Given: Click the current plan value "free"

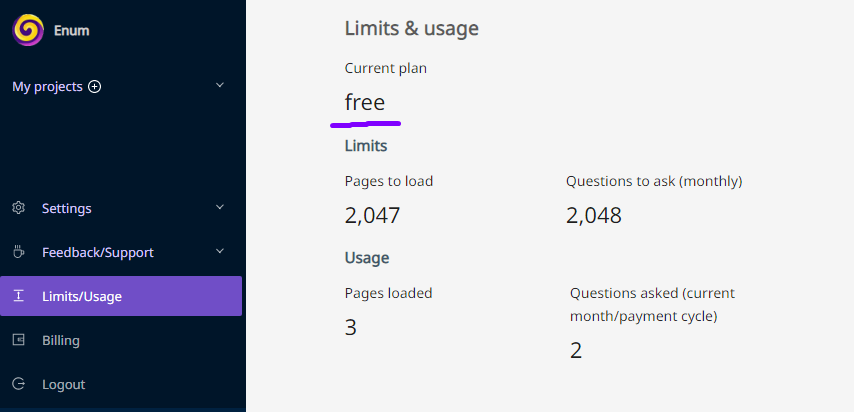Looking at the screenshot, I should (x=365, y=102).
